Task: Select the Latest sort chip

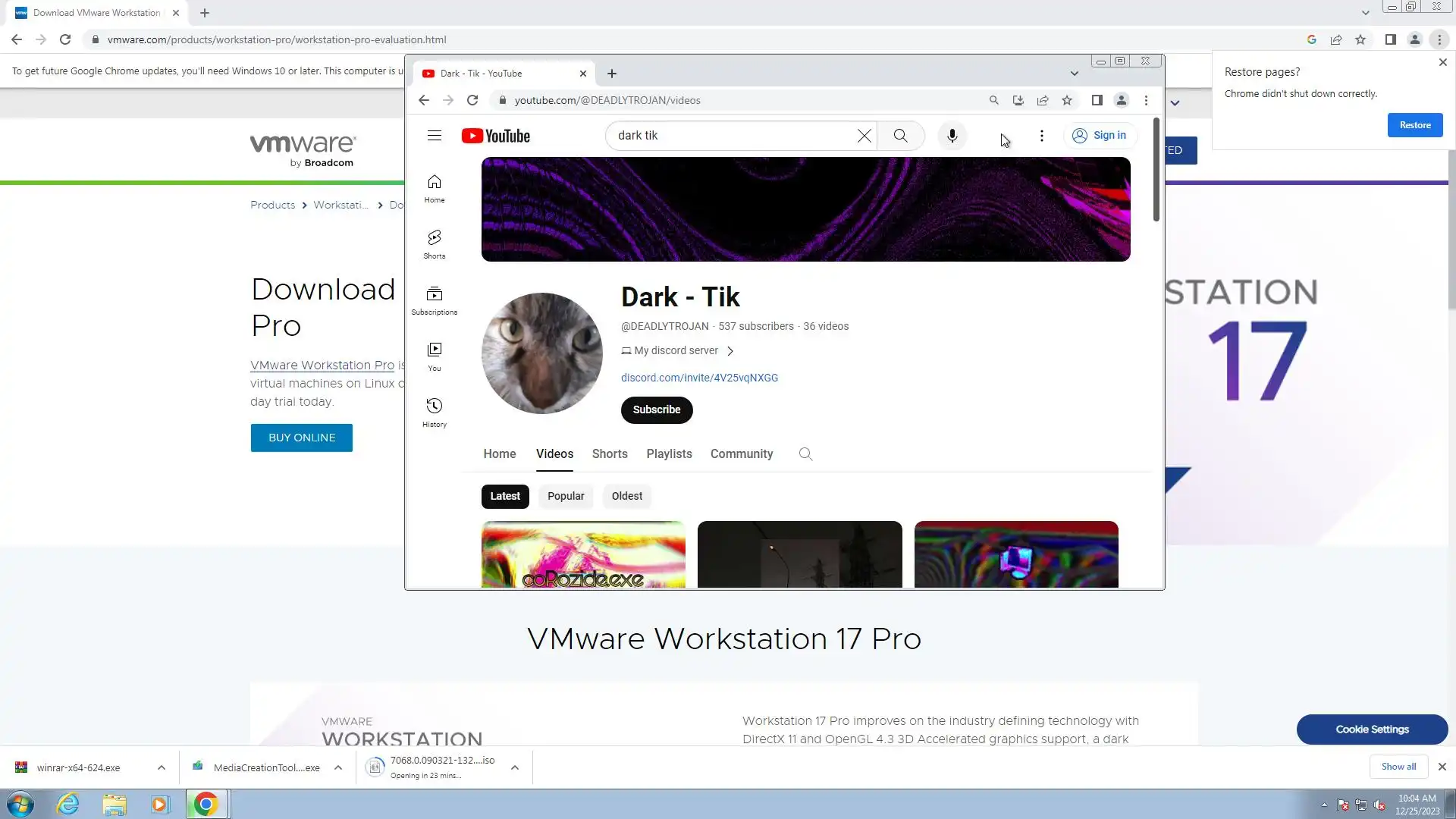Action: 505,496
